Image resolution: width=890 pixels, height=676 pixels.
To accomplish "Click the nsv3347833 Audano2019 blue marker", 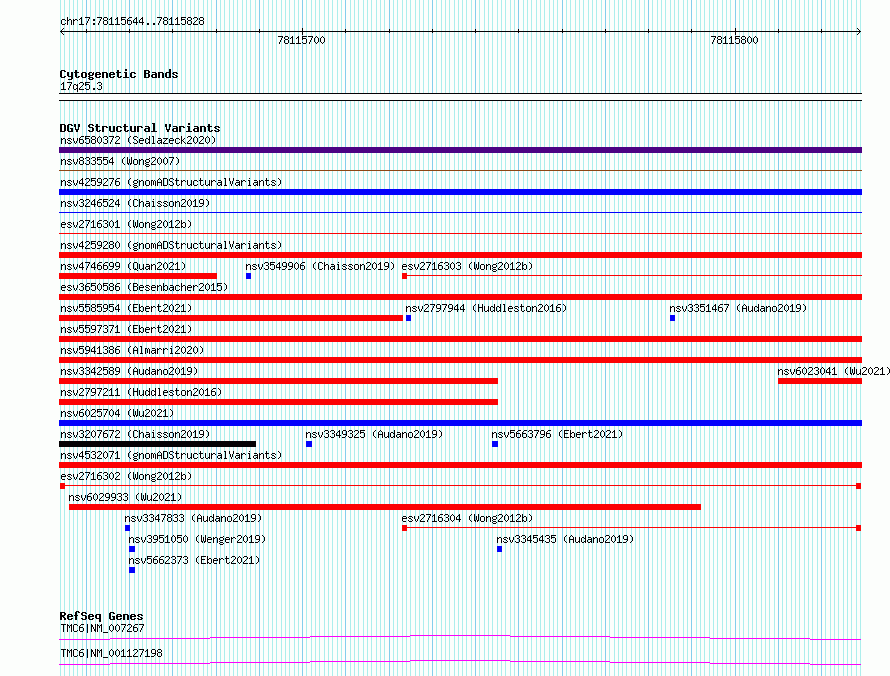I will click(128, 528).
